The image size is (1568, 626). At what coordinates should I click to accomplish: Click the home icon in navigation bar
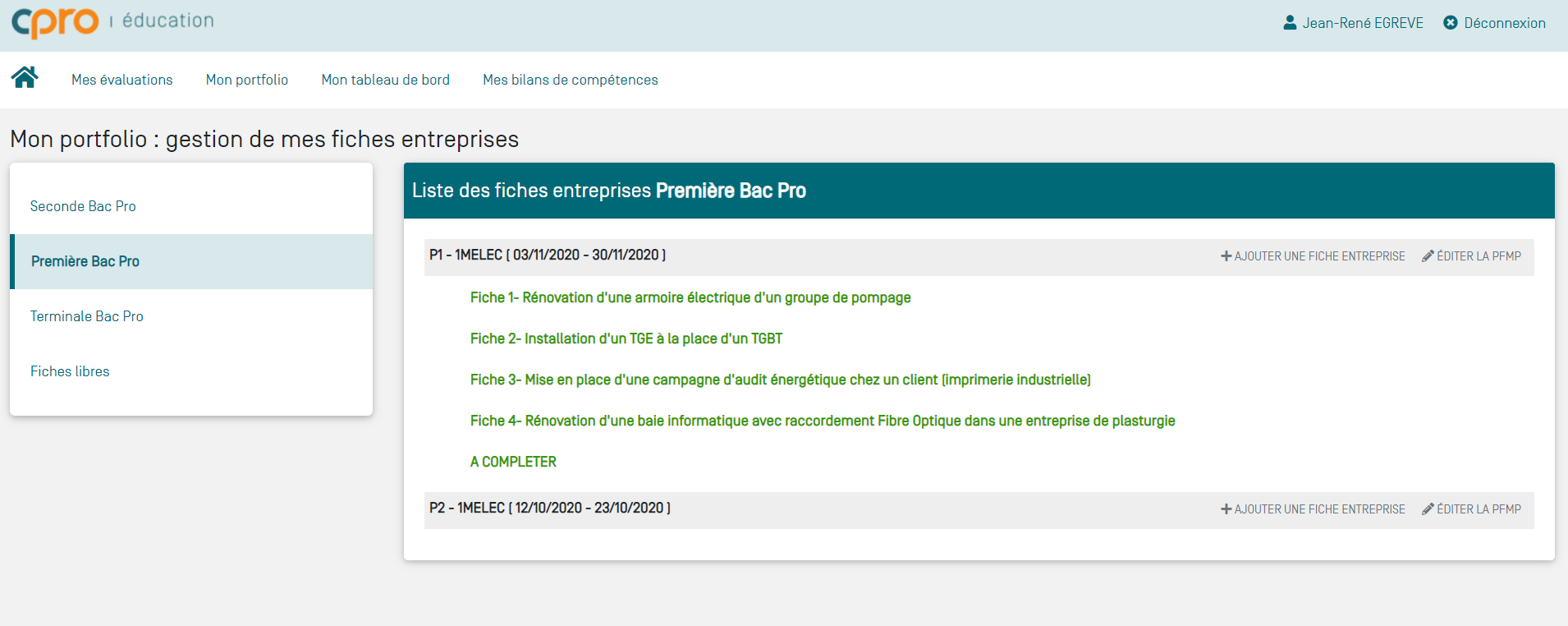click(x=25, y=77)
